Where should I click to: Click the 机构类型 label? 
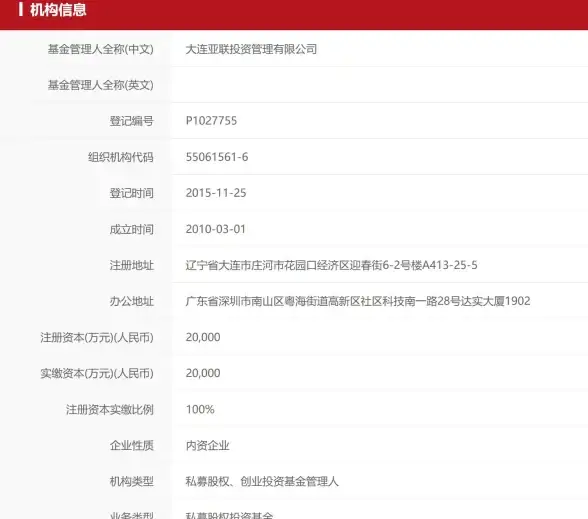[x=132, y=482]
